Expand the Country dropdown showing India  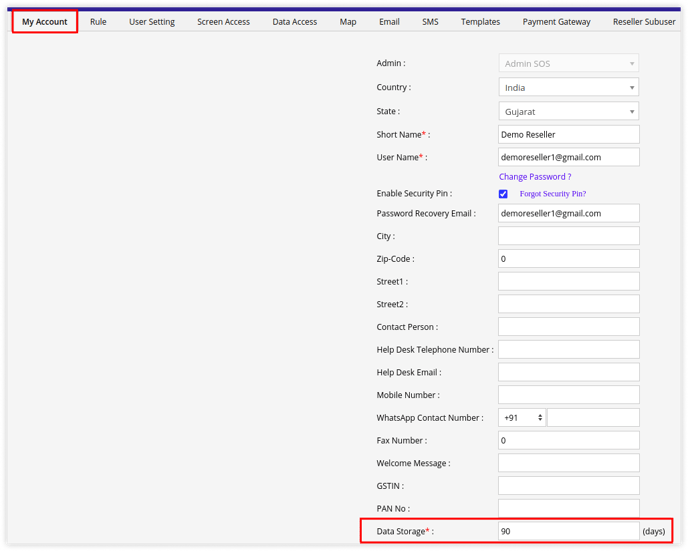coord(568,88)
